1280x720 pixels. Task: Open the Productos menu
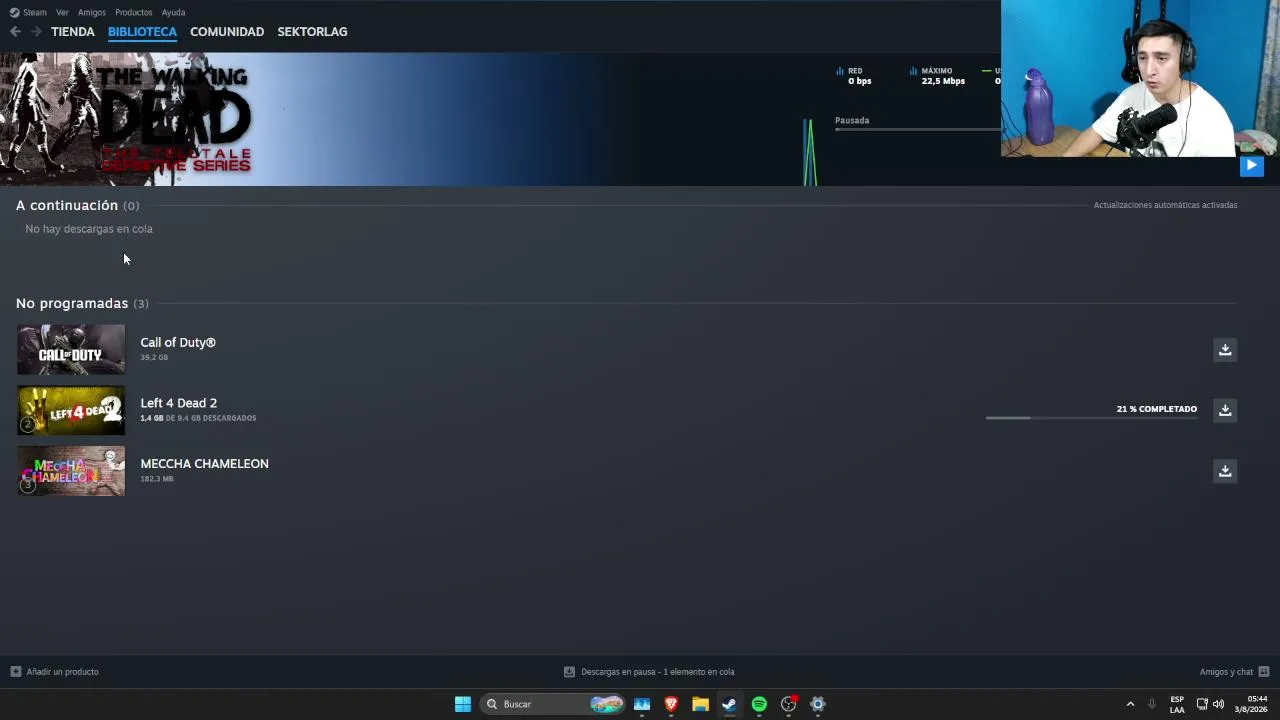coord(133,12)
